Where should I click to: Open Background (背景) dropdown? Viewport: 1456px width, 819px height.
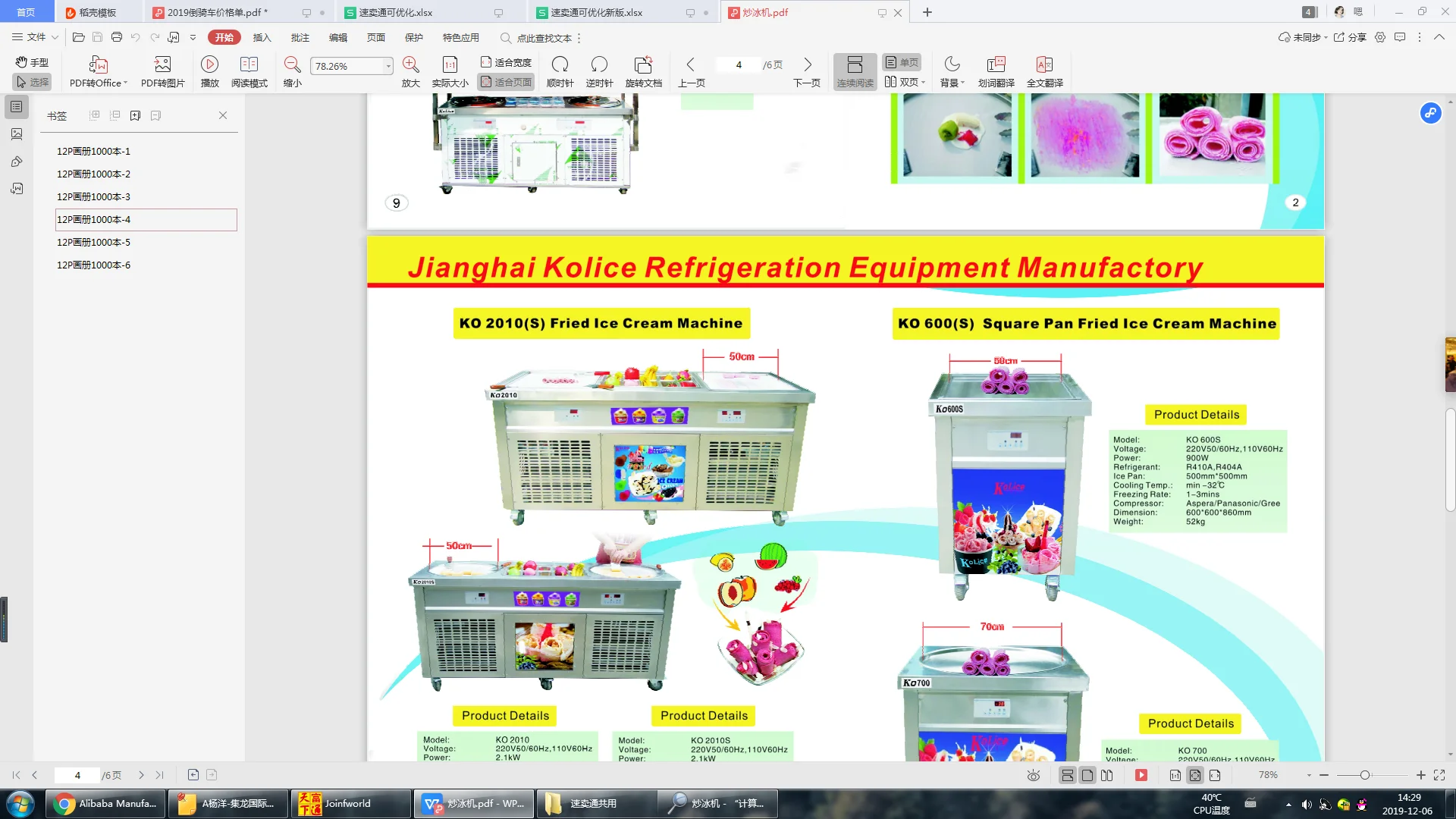pyautogui.click(x=952, y=72)
